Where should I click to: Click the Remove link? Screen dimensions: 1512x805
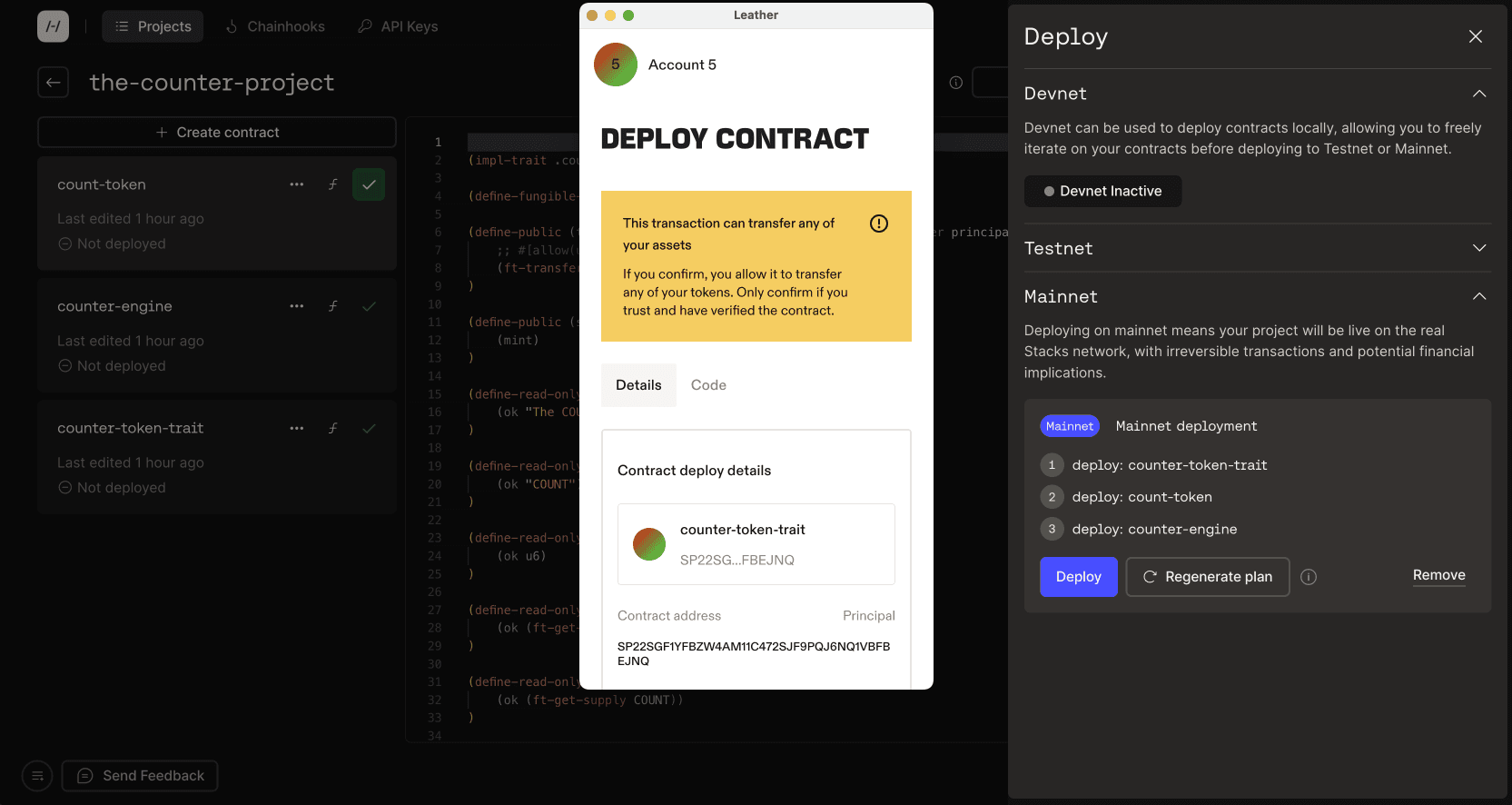tap(1438, 575)
